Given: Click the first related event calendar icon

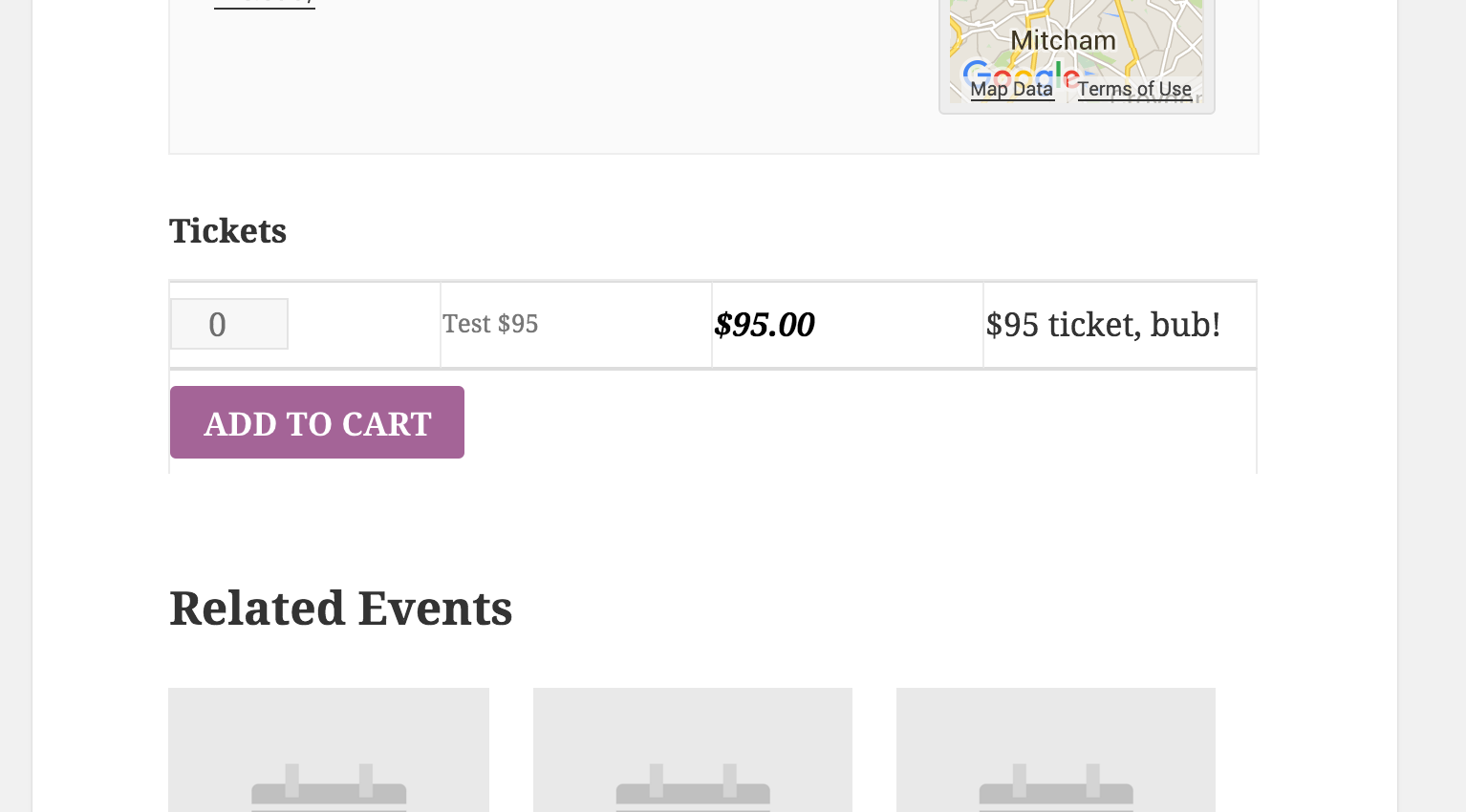Looking at the screenshot, I should [329, 787].
